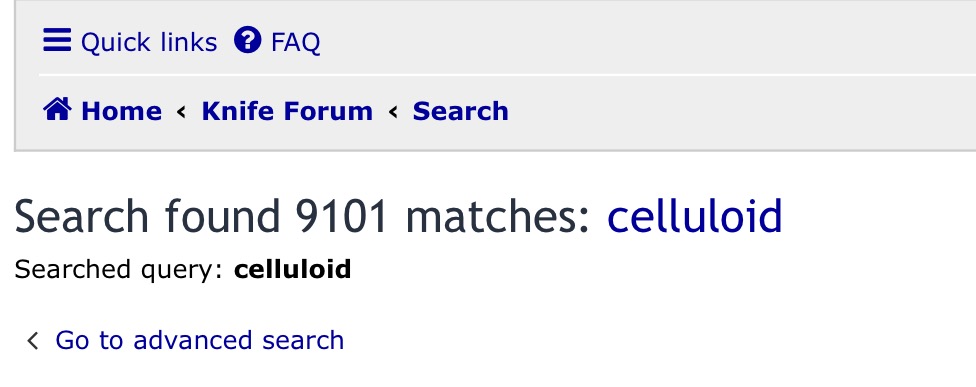Select the Search breadcrumb link

(x=461, y=111)
